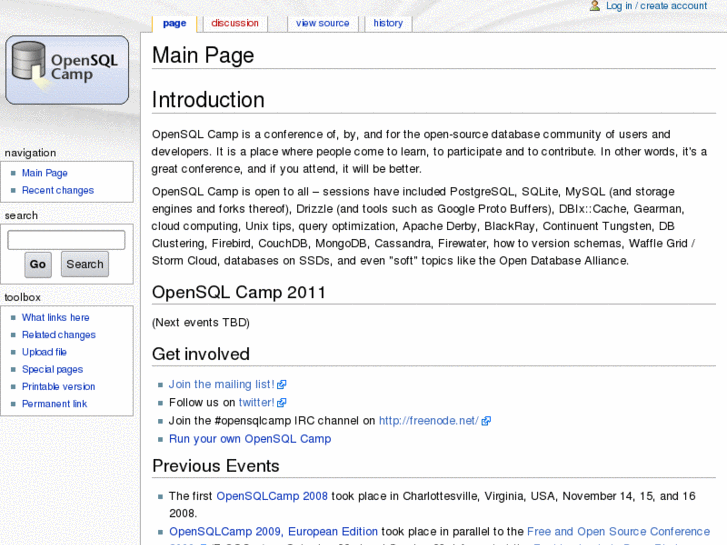Click the Search button
727x545 pixels.
(x=85, y=264)
